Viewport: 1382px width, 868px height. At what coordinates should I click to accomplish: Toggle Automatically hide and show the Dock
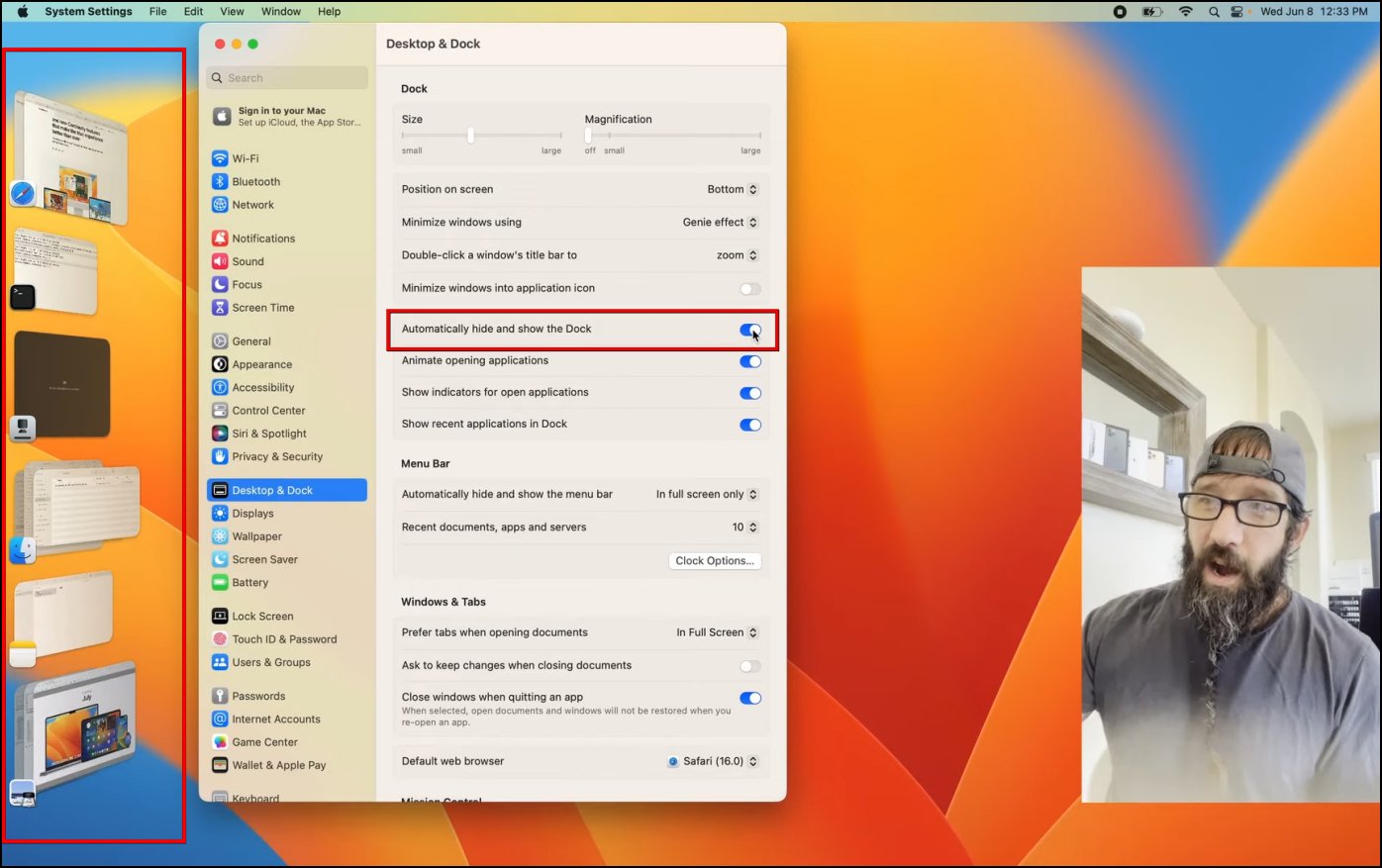(750, 330)
